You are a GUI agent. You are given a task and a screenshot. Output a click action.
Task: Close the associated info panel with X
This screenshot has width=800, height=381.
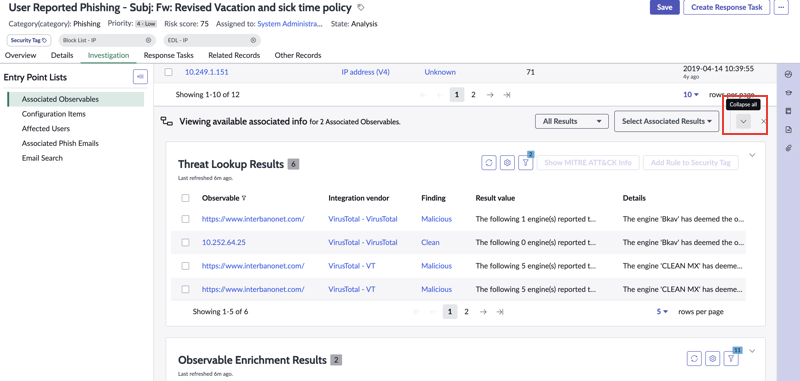coord(763,121)
